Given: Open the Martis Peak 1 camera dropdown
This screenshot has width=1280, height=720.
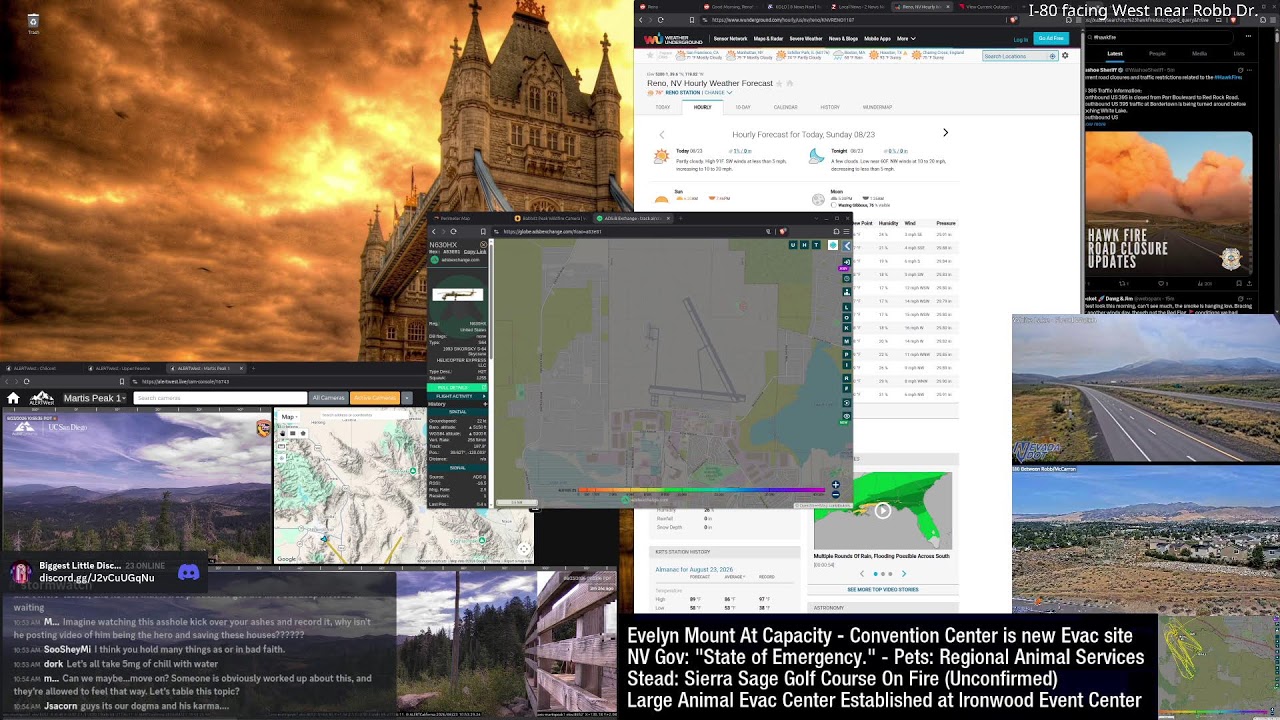Looking at the screenshot, I should (x=94, y=398).
